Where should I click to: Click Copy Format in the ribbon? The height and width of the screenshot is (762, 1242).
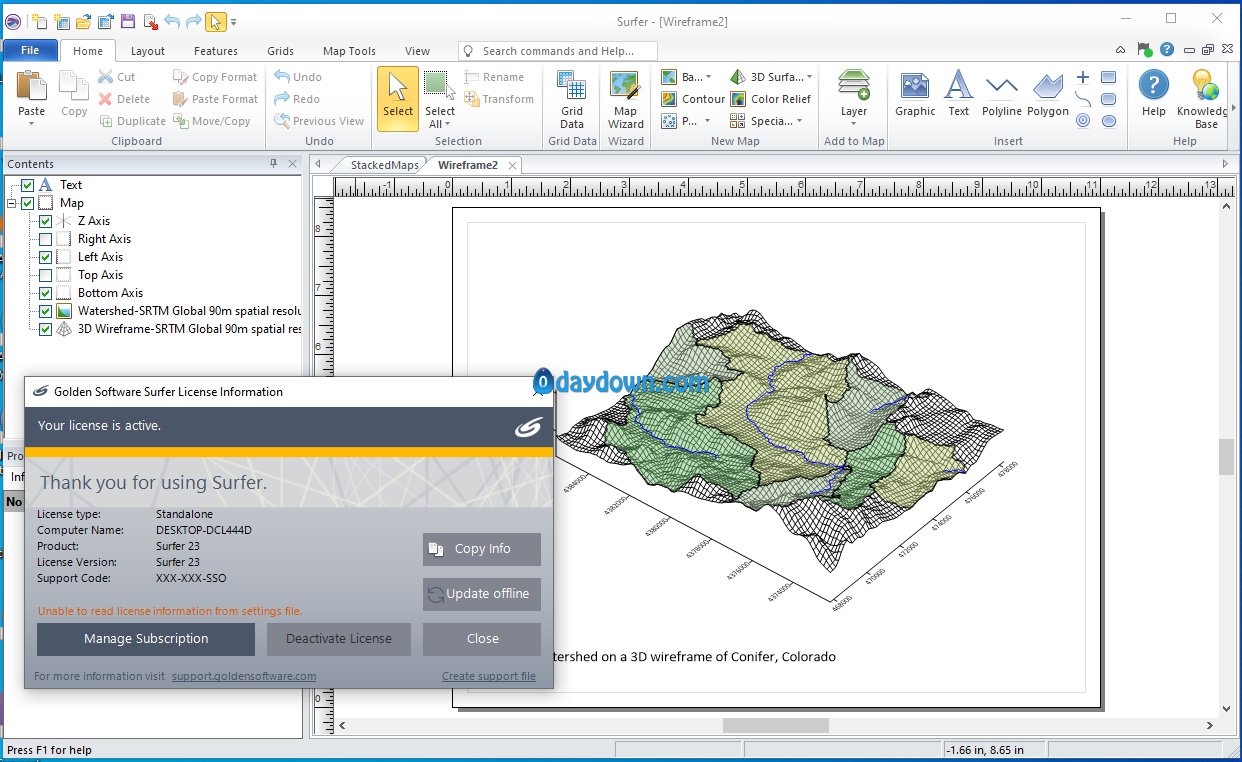click(214, 77)
